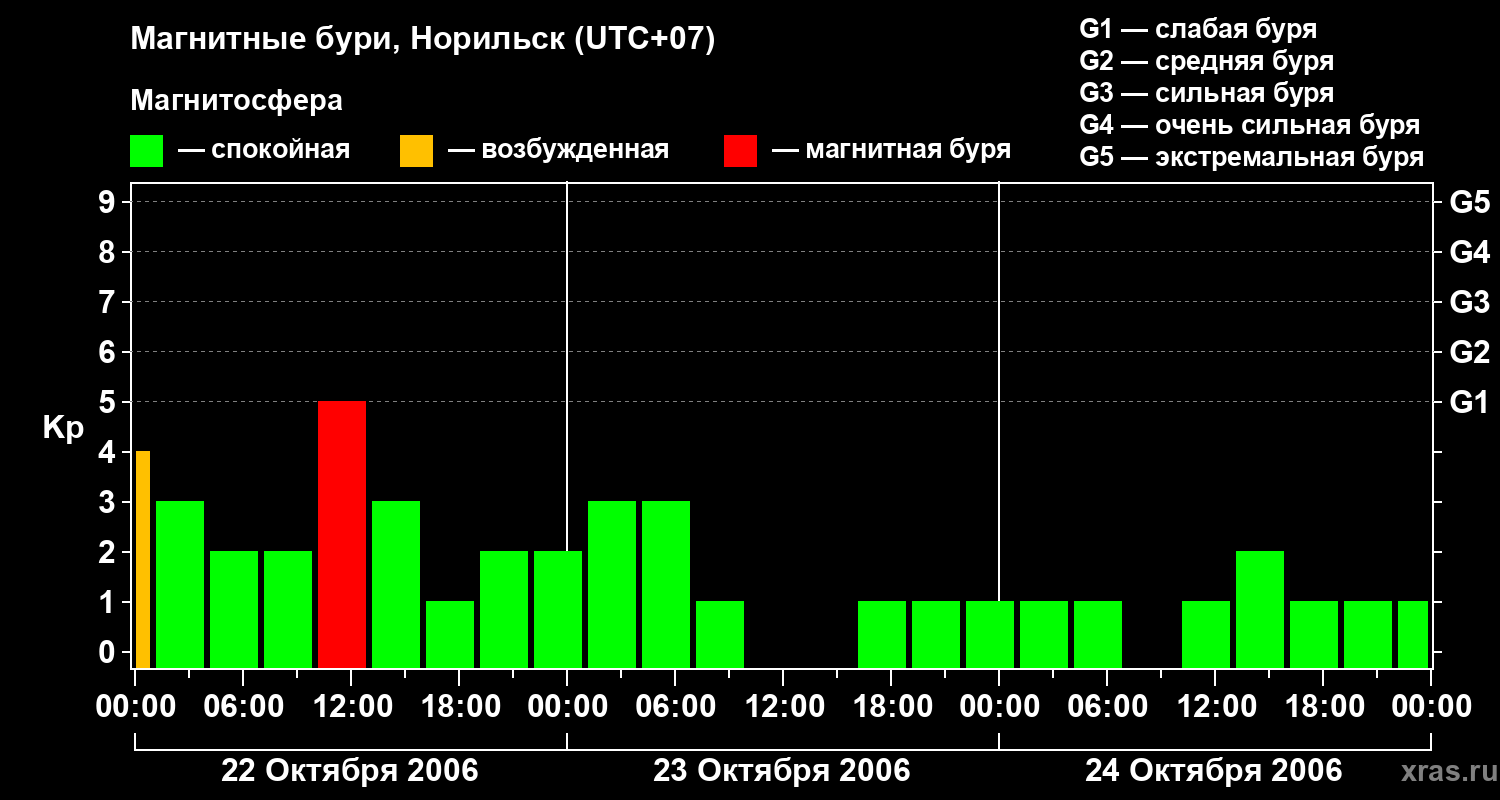Click the 06:00 time label for 23 October
This screenshot has width=1500, height=800.
(x=674, y=706)
